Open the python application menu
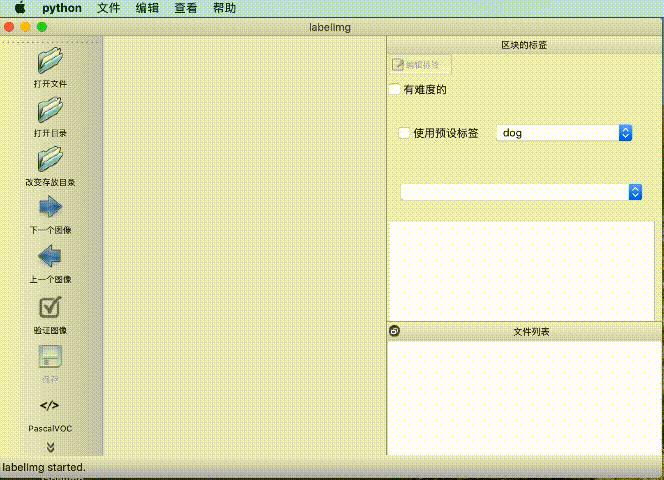Screen dimensions: 664x480 pos(62,8)
